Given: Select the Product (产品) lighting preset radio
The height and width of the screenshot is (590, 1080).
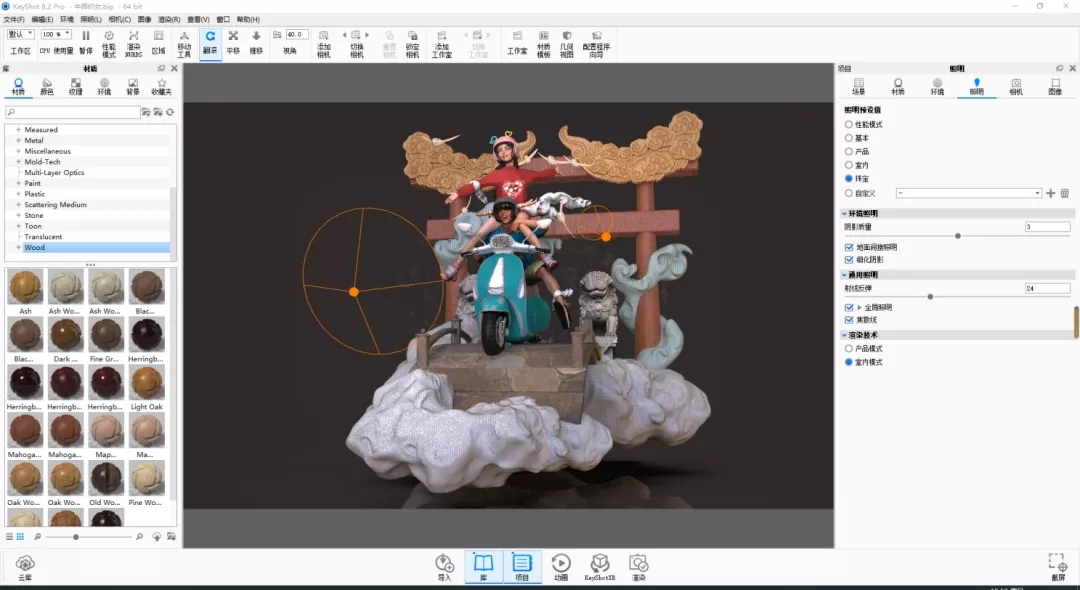Looking at the screenshot, I should (x=849, y=151).
